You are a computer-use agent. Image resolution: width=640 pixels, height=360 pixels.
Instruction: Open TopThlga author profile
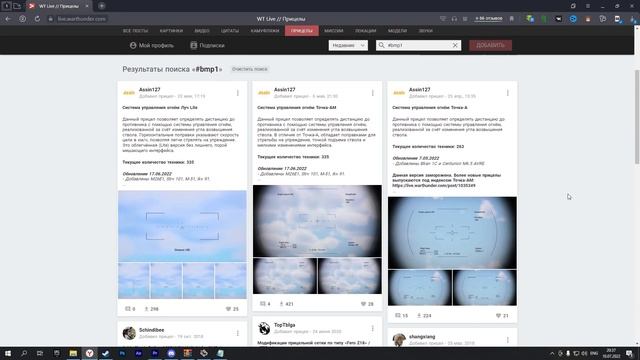(x=284, y=325)
